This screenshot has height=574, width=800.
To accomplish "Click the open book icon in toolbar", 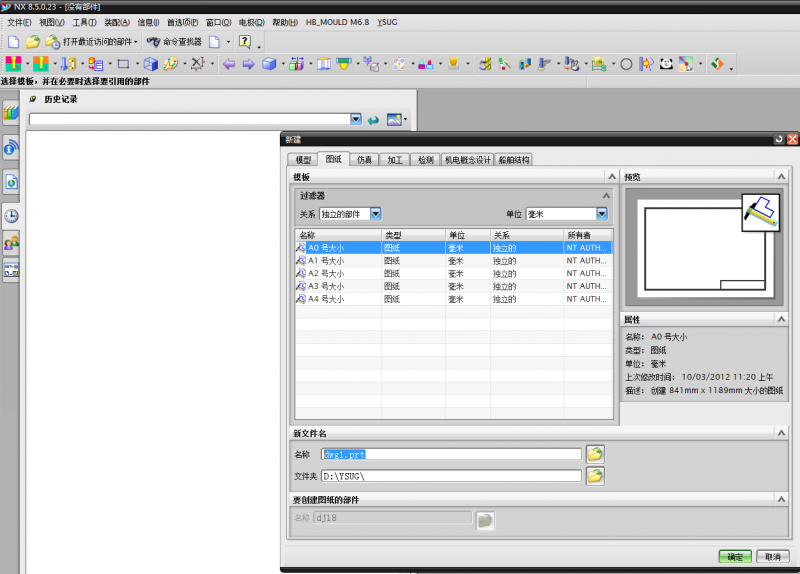I will (x=324, y=64).
